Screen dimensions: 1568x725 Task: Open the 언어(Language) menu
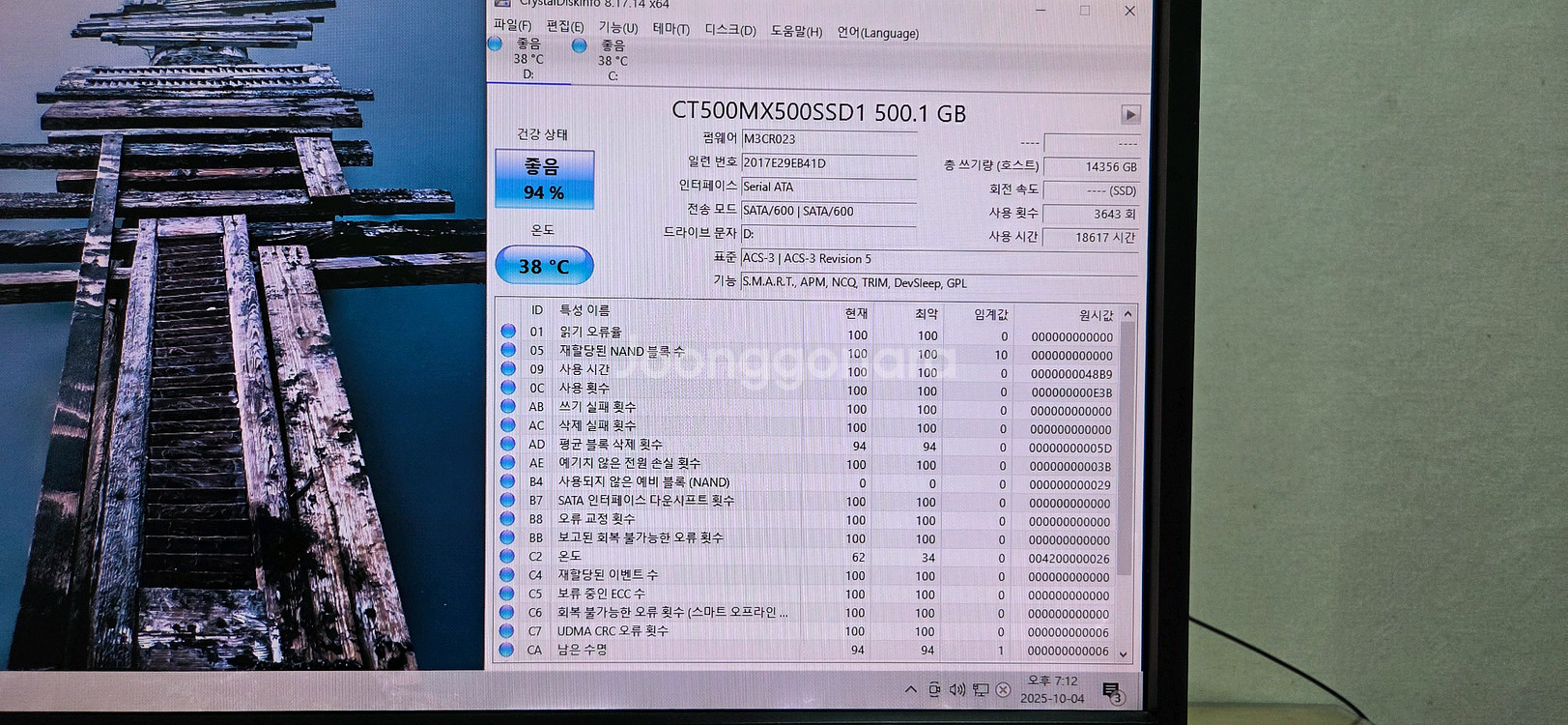[x=877, y=33]
